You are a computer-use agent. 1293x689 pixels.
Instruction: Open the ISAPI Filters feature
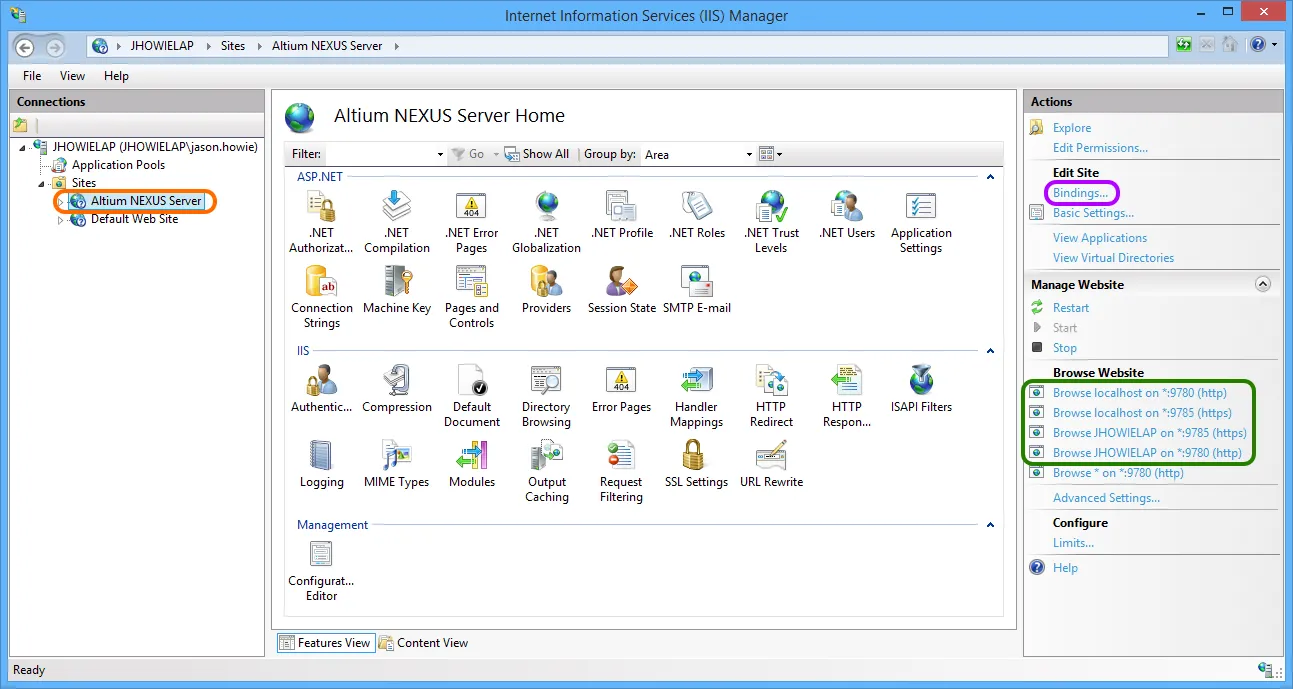(x=921, y=389)
